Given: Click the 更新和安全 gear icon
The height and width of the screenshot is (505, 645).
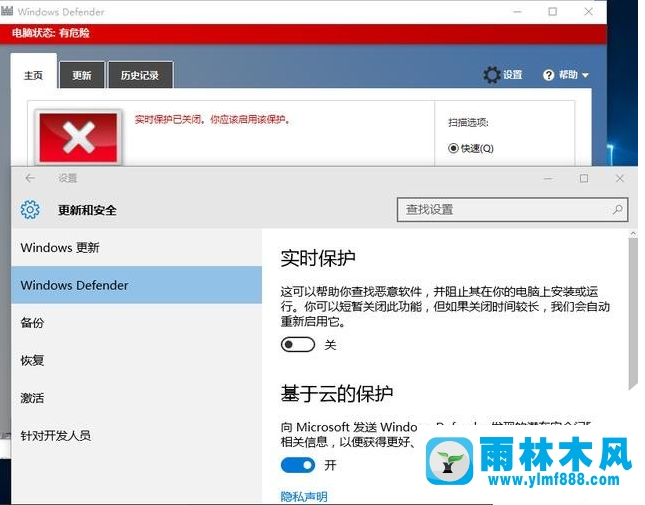Looking at the screenshot, I should click(x=30, y=210).
